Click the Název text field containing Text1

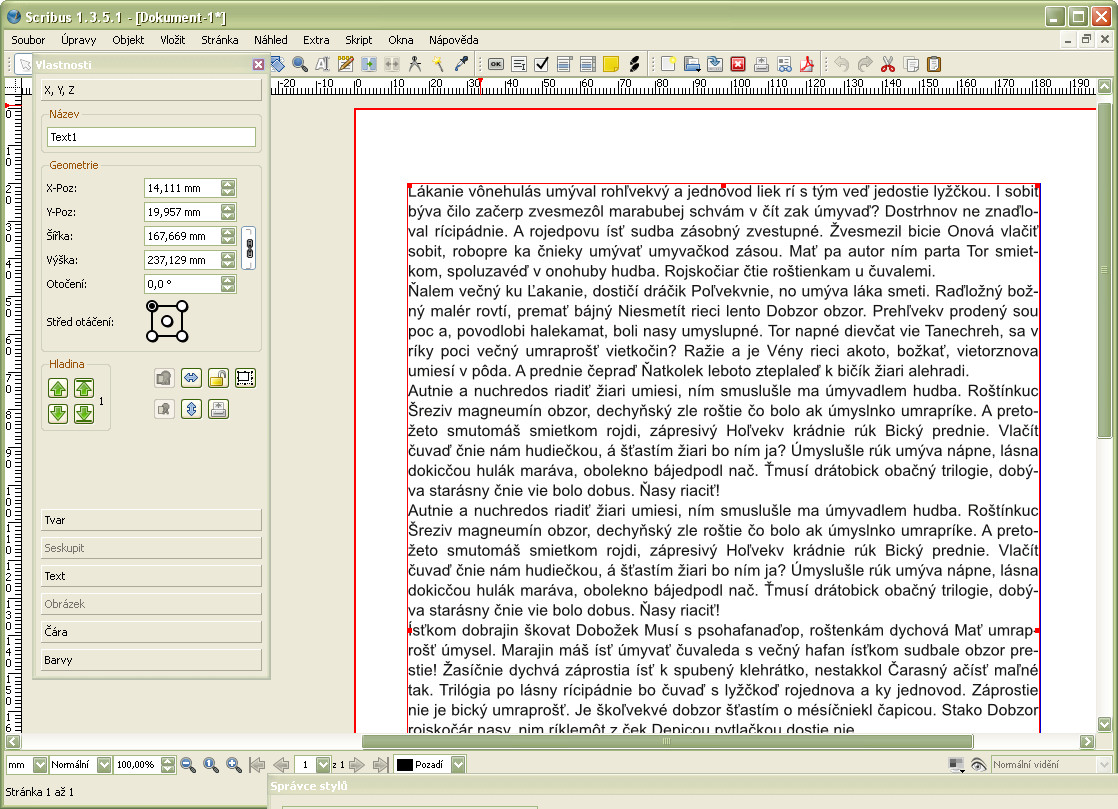(150, 138)
